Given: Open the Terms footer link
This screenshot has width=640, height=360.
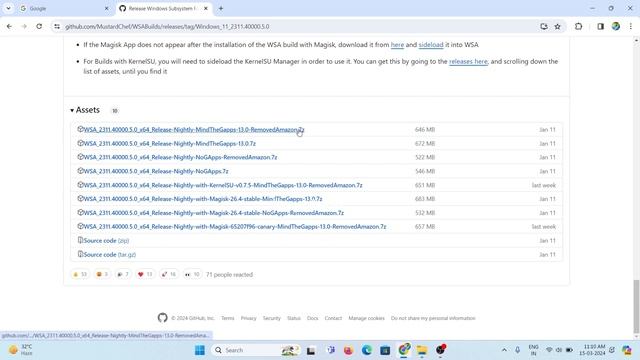Looking at the screenshot, I should pyautogui.click(x=228, y=318).
